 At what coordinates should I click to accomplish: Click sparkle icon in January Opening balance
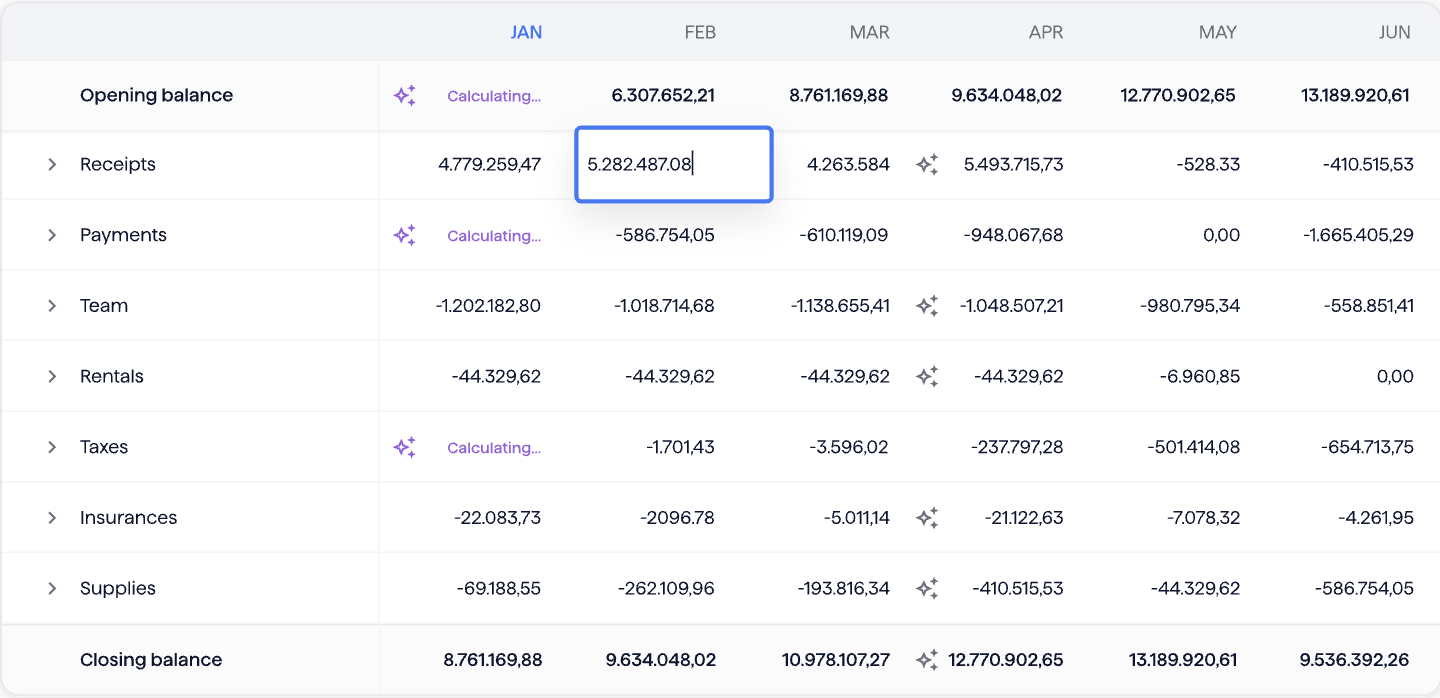[404, 96]
